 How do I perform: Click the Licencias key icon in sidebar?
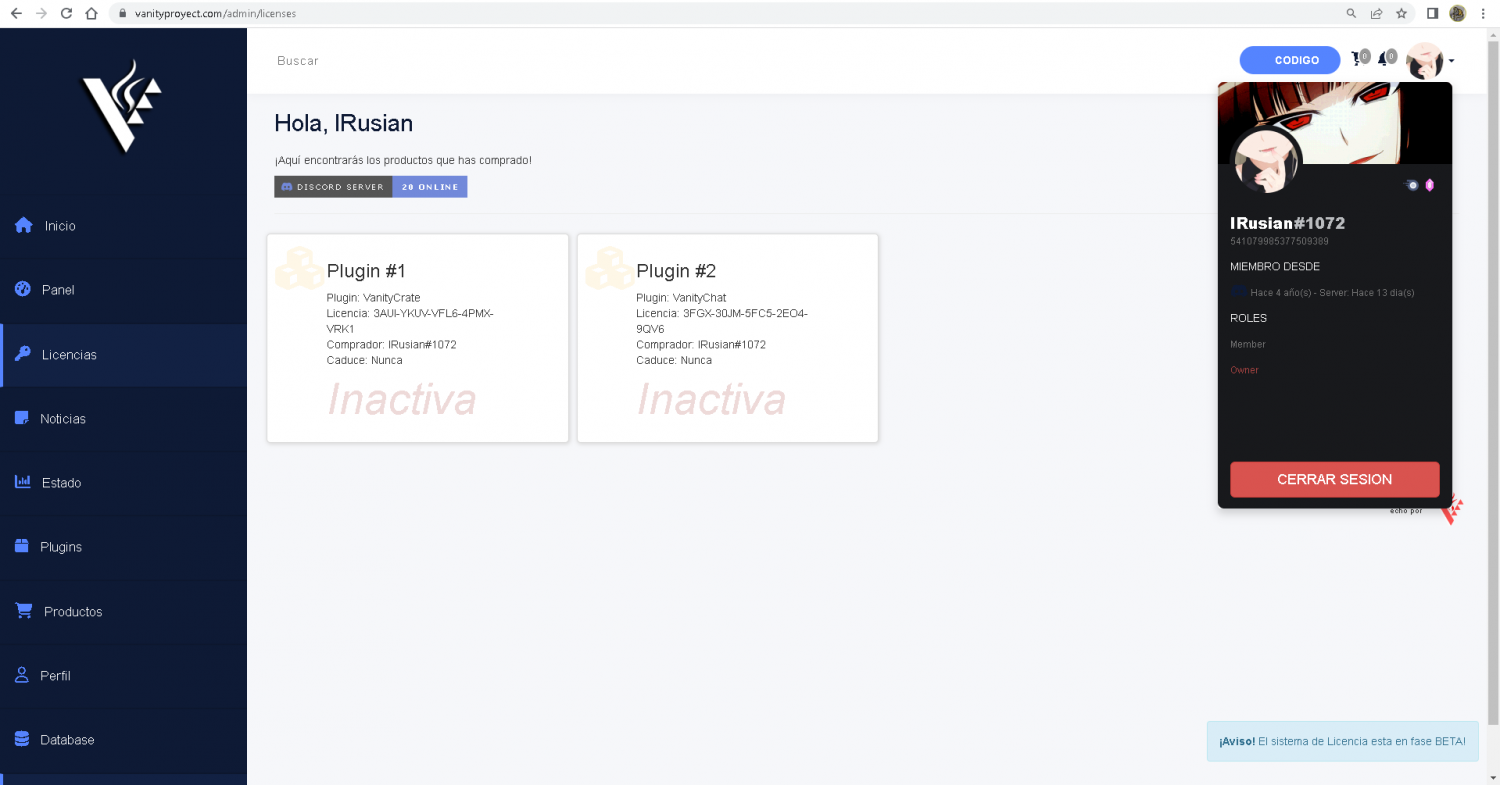click(x=22, y=354)
